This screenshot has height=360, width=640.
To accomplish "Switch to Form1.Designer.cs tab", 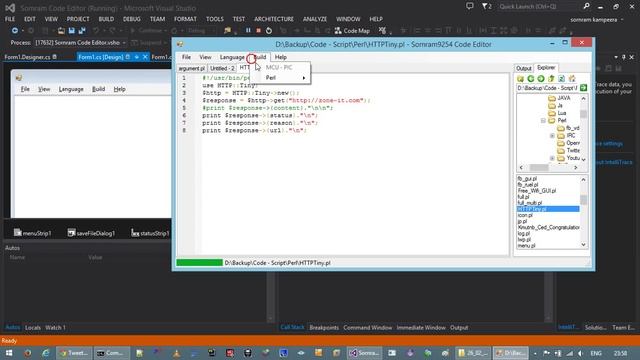I will coord(27,57).
